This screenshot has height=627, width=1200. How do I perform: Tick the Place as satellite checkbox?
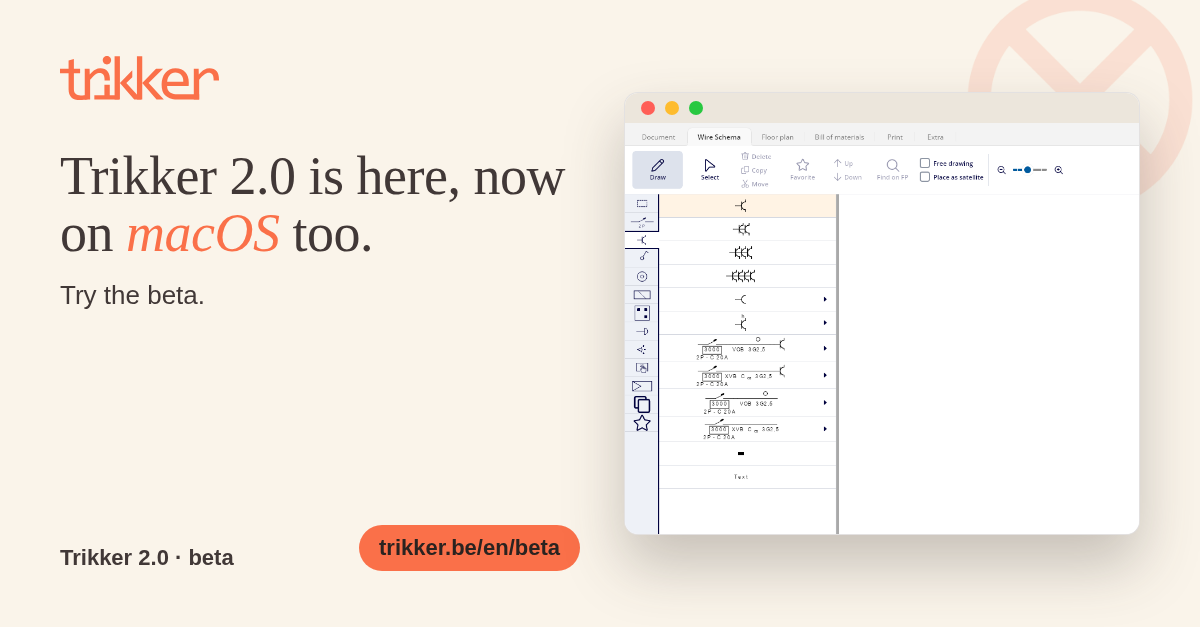pyautogui.click(x=925, y=177)
